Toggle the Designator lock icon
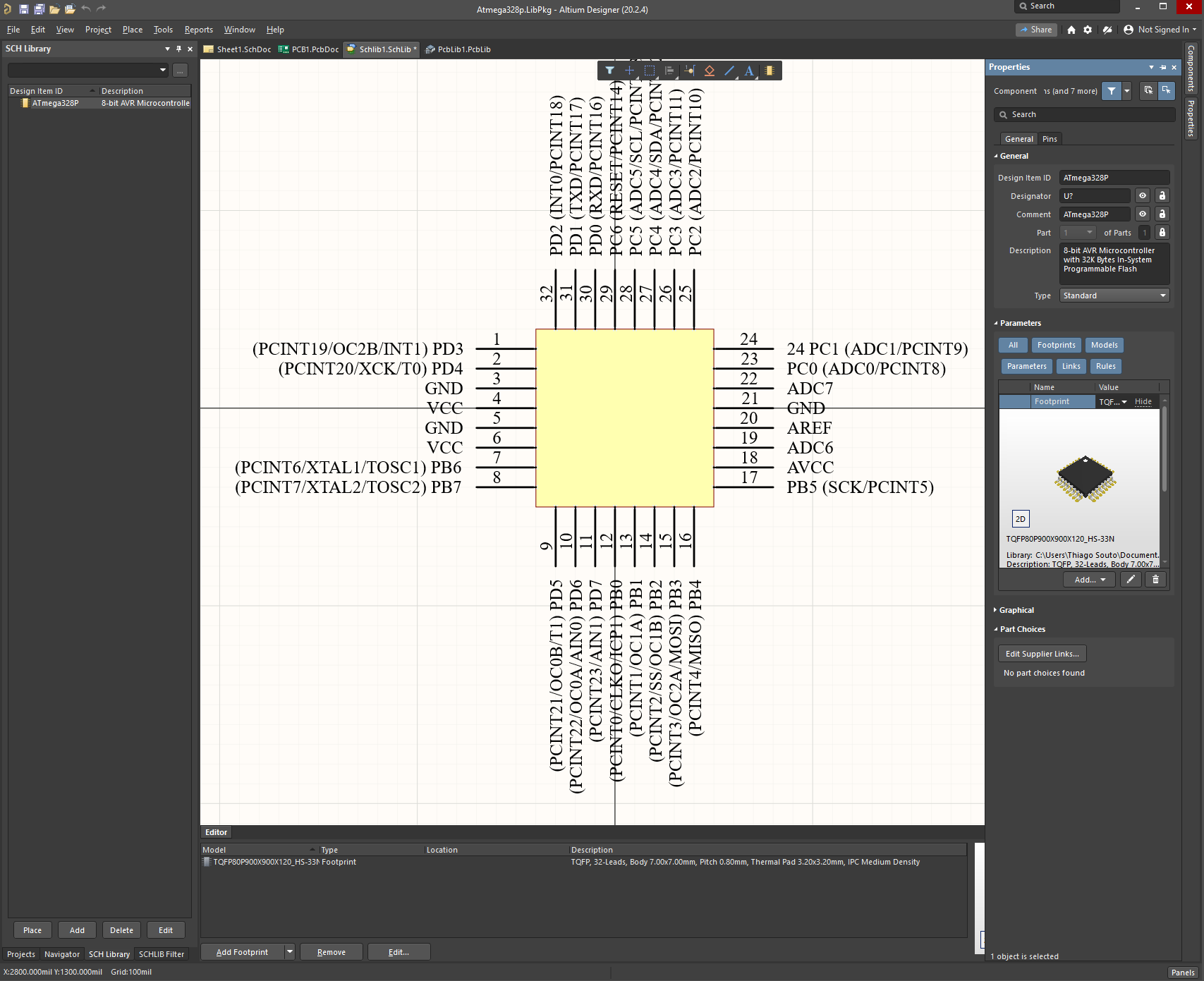 click(x=1162, y=196)
